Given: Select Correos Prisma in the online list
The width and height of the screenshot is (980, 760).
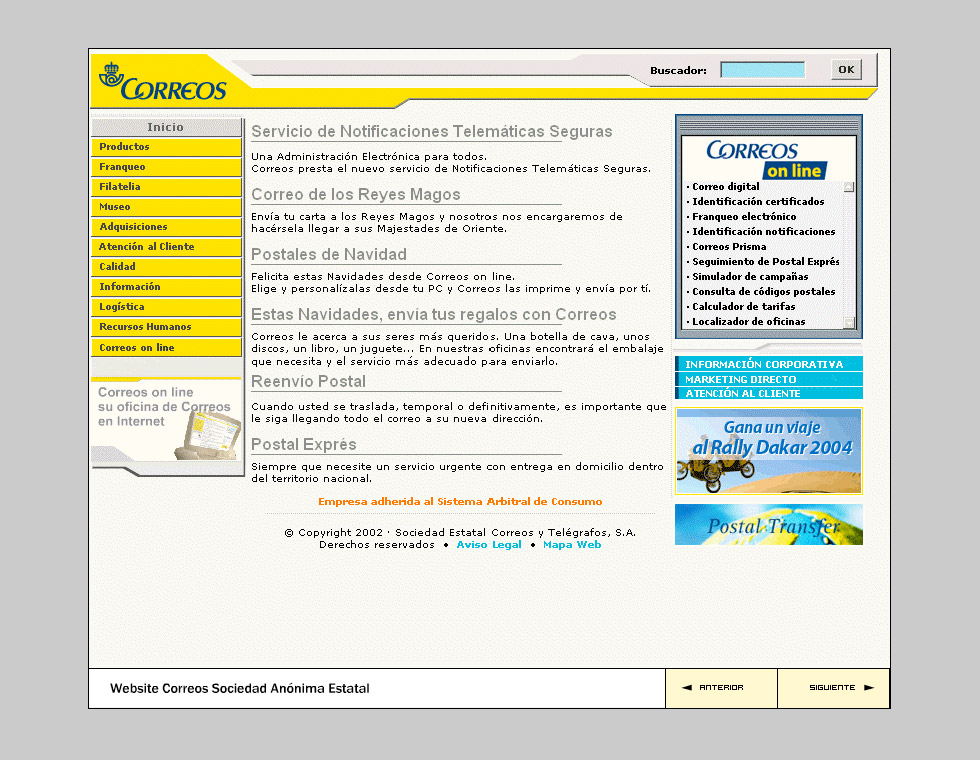Looking at the screenshot, I should (729, 246).
